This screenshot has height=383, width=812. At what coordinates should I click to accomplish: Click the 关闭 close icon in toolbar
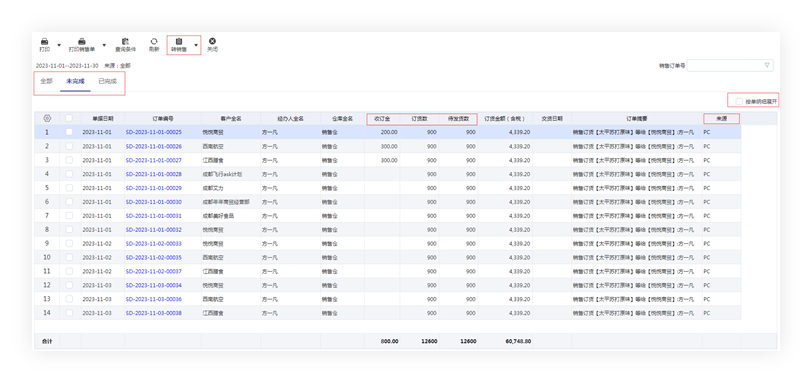[x=212, y=41]
